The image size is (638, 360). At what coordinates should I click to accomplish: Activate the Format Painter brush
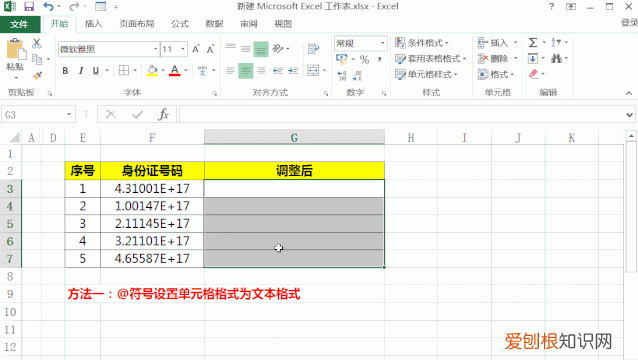37,76
